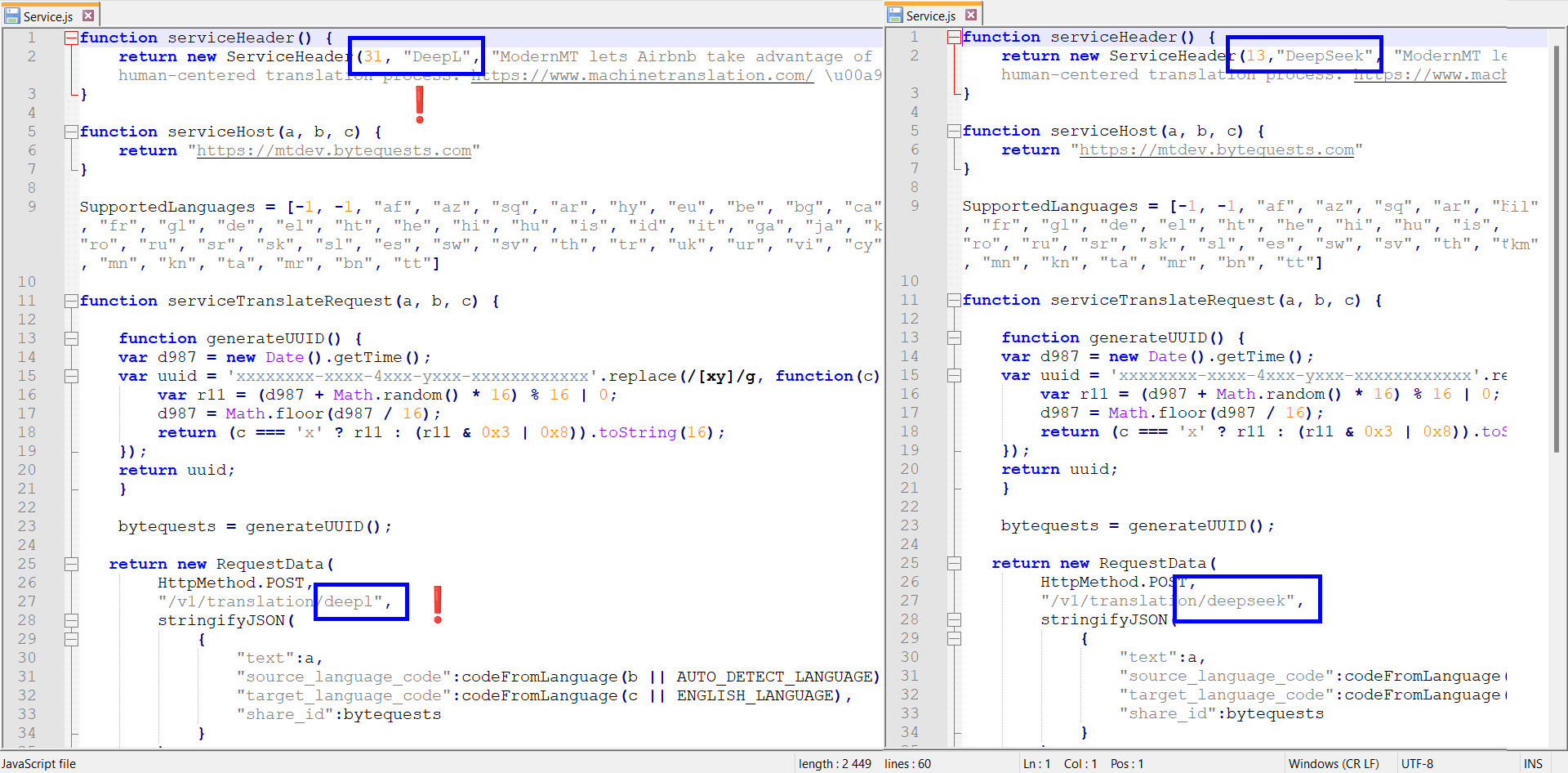Screen dimensions: 1568x773
Task: Click 'Pos : 1' status entry
Action: 1127,763
